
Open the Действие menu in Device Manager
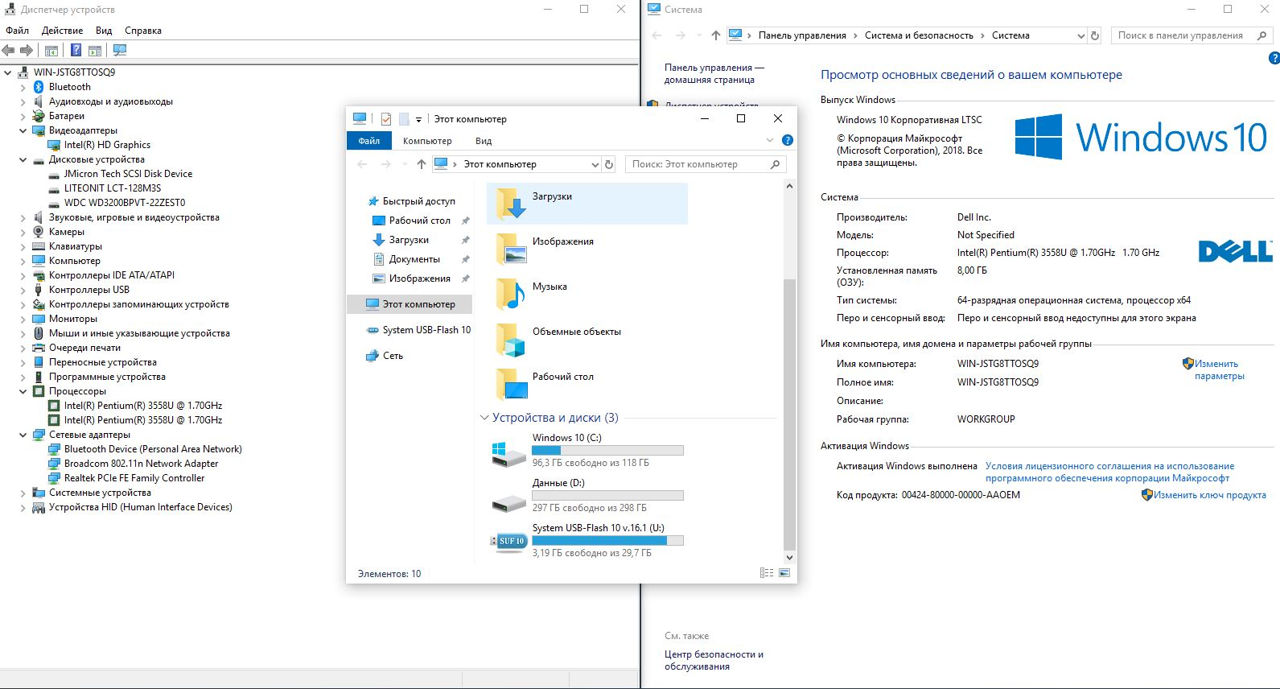pos(62,30)
